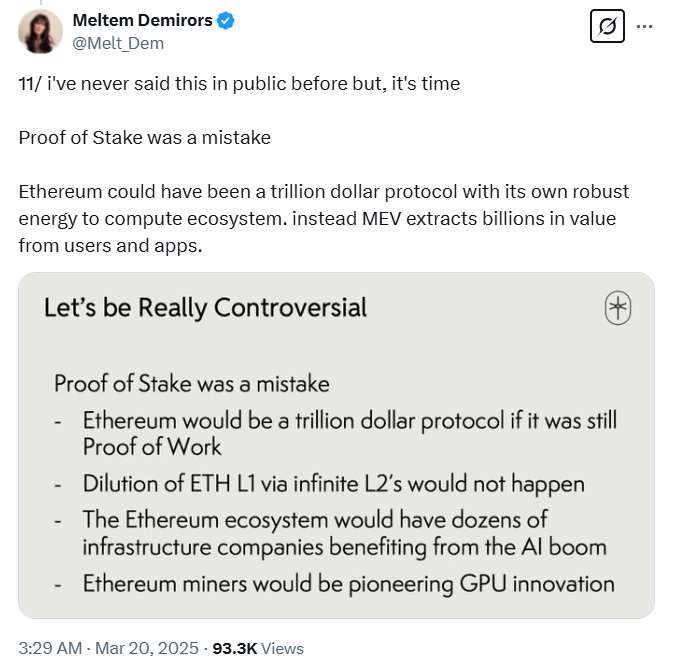Screen dimensions: 673x667
Task: Open the Grok explain-post icon
Action: [606, 26]
